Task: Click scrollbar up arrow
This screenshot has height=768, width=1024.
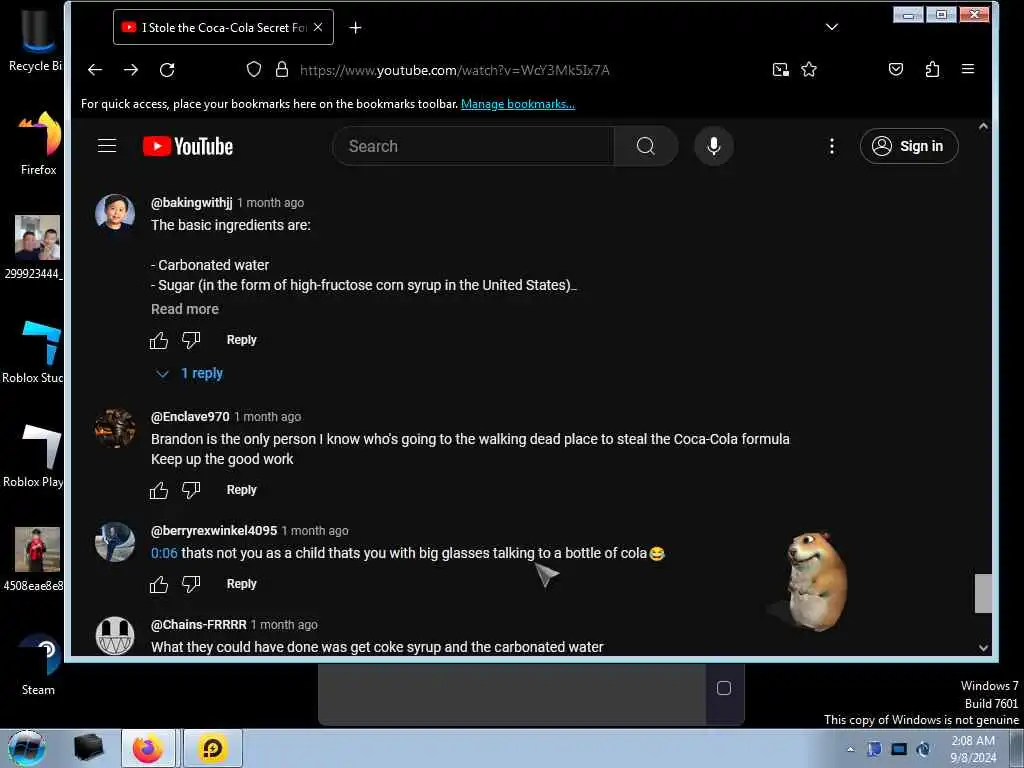Action: click(984, 127)
